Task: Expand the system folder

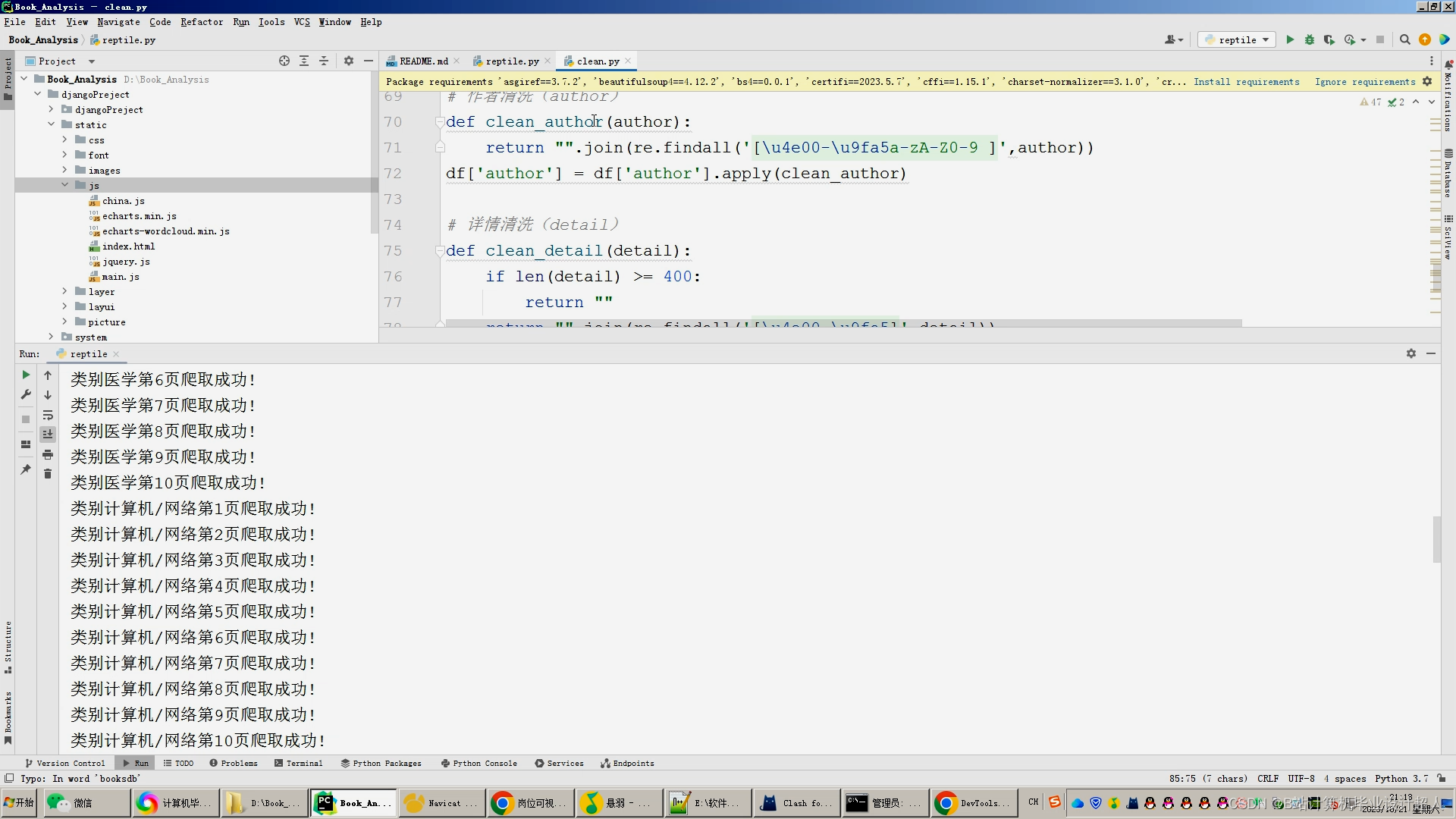Action: [x=51, y=337]
